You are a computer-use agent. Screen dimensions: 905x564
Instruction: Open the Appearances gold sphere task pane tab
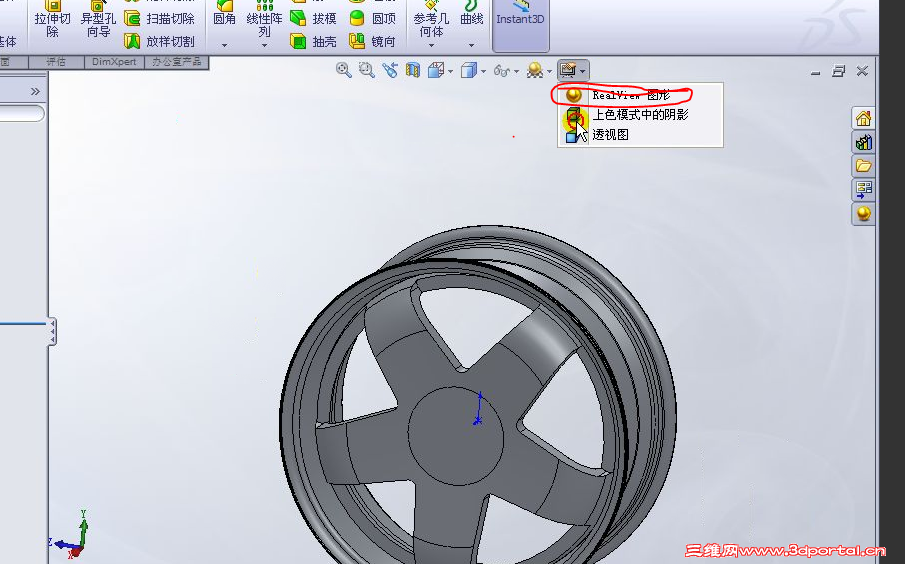tap(863, 214)
